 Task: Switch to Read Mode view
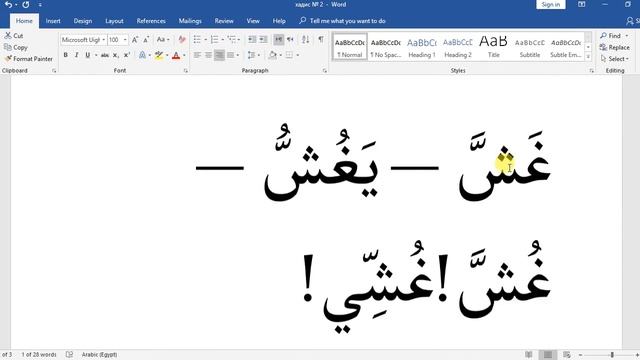(529, 354)
